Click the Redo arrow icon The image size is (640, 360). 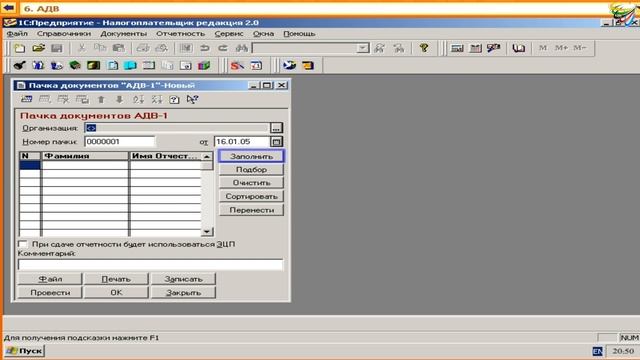[223, 48]
